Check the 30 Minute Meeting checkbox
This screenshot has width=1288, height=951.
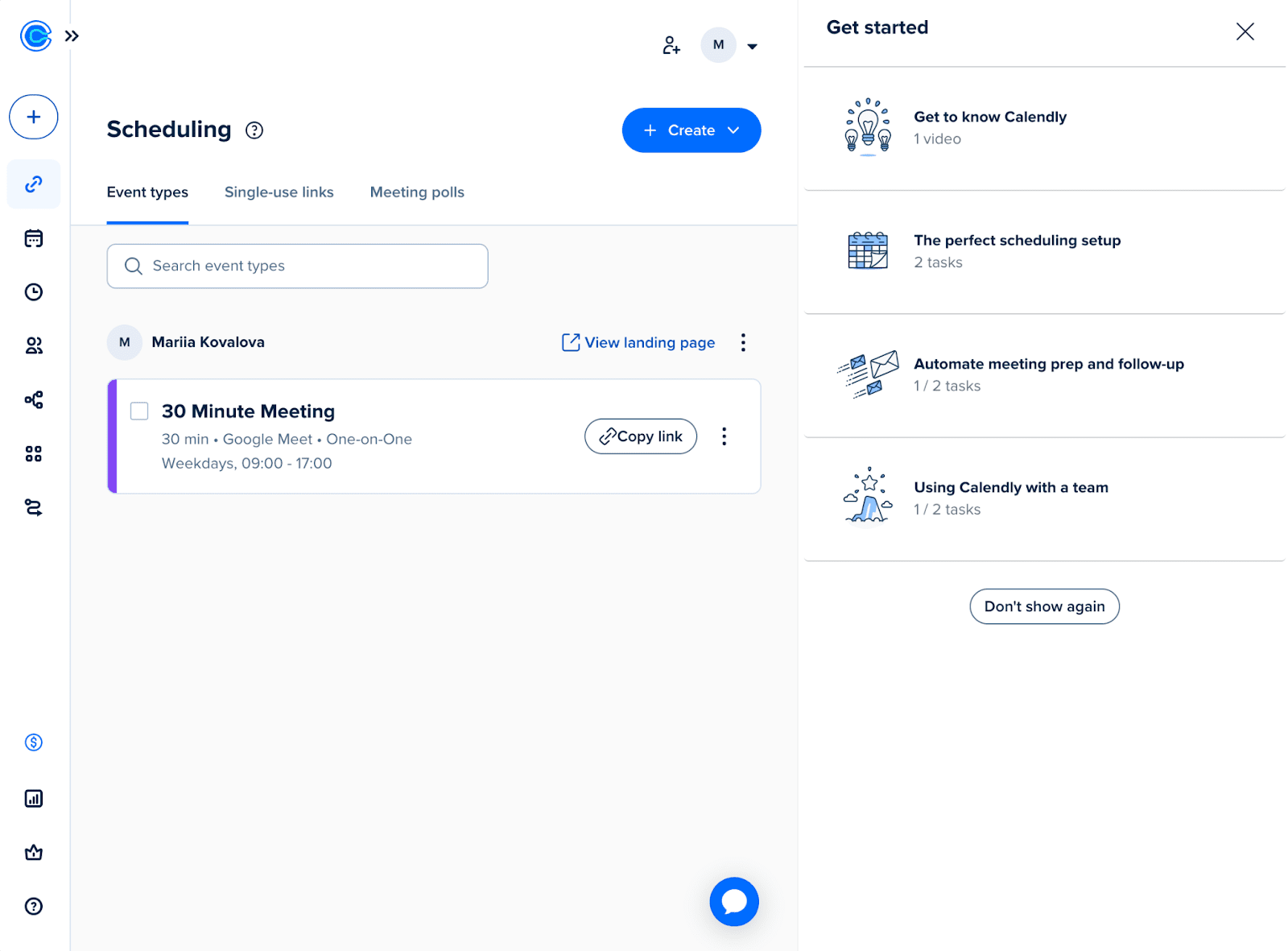(x=139, y=411)
